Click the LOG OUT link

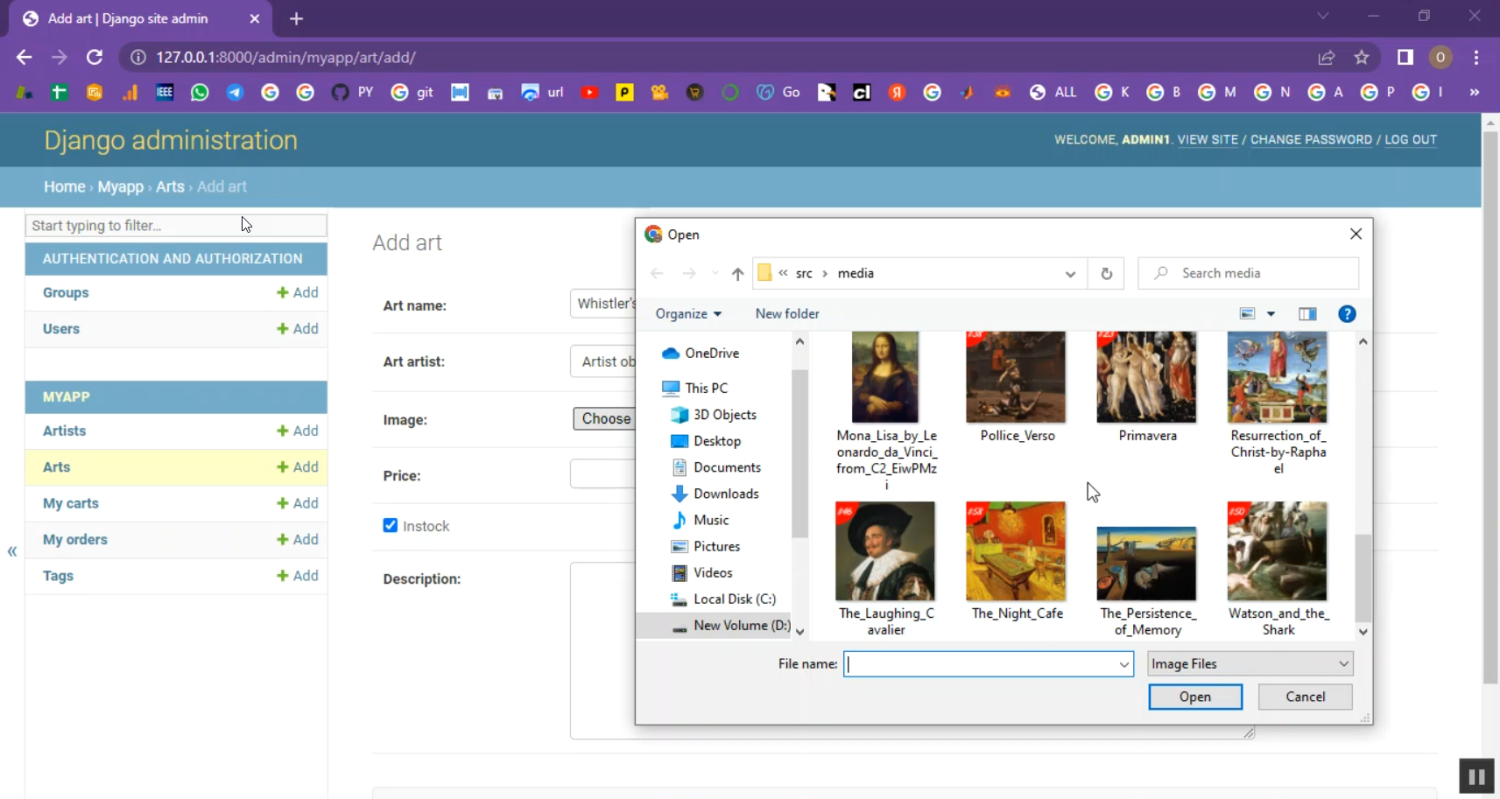[1410, 140]
